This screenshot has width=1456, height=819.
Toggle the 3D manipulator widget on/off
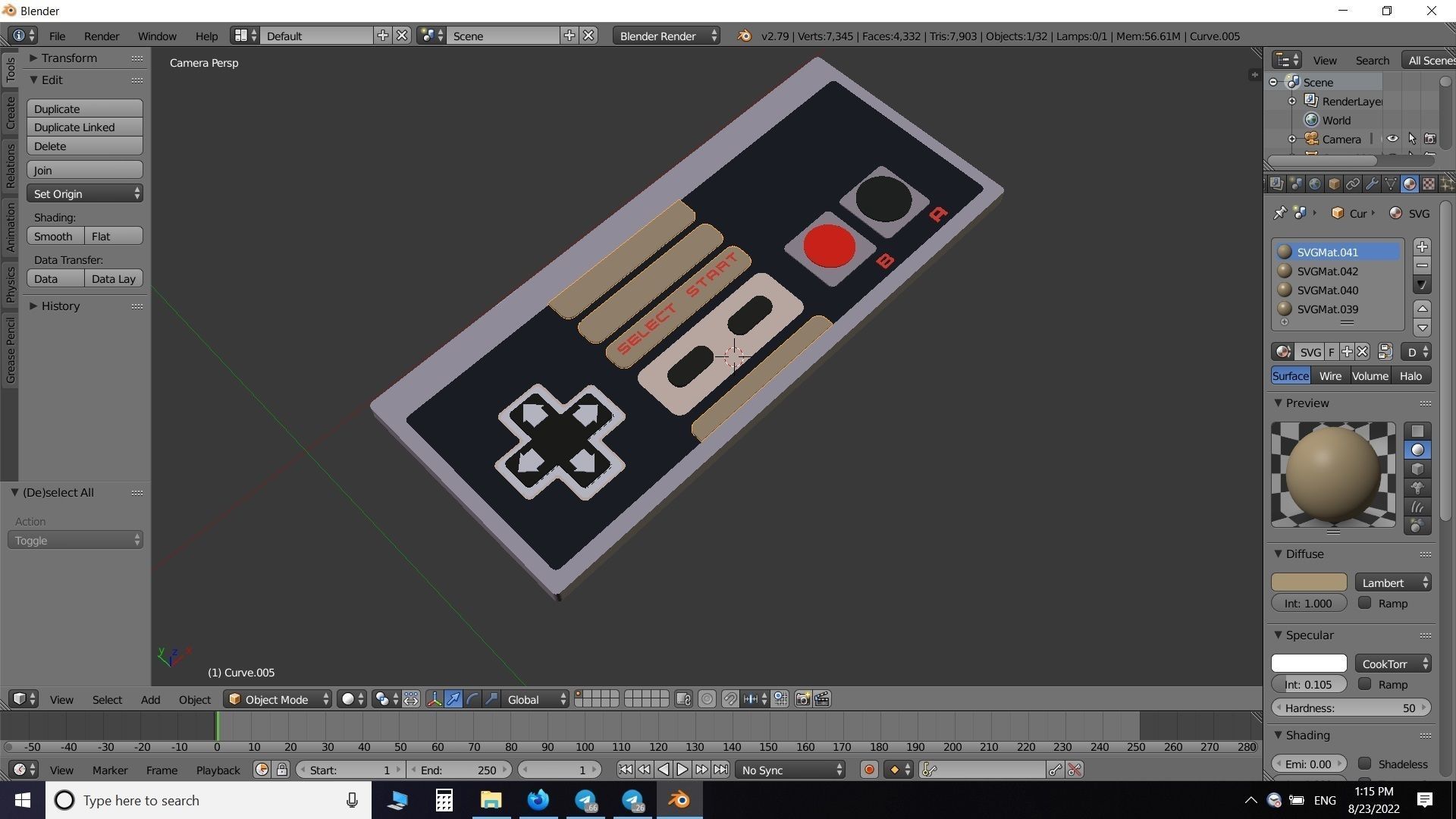(x=434, y=699)
